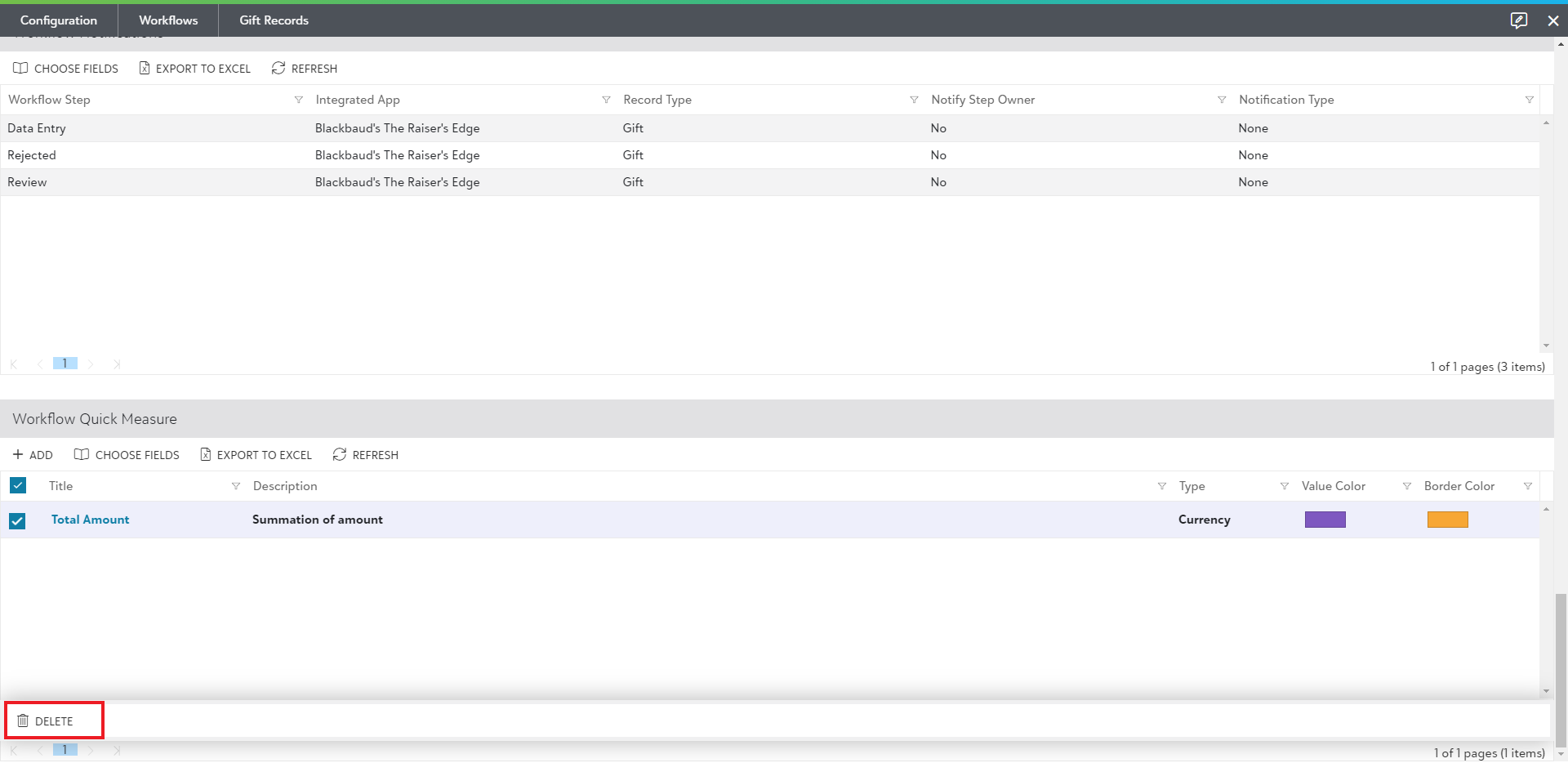Open the Gift Records tab
1568x763 pixels.
(x=274, y=20)
